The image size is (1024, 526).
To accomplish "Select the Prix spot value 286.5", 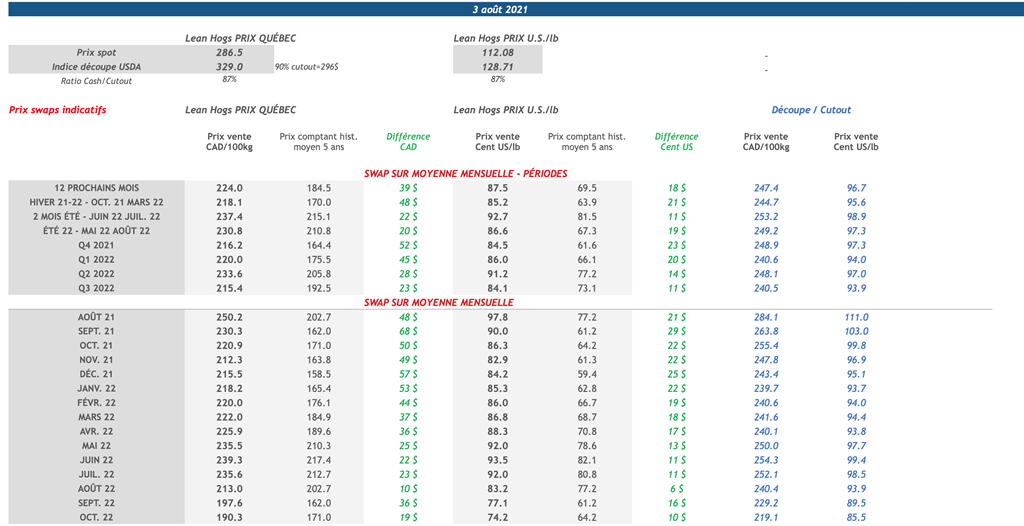I will [x=230, y=52].
